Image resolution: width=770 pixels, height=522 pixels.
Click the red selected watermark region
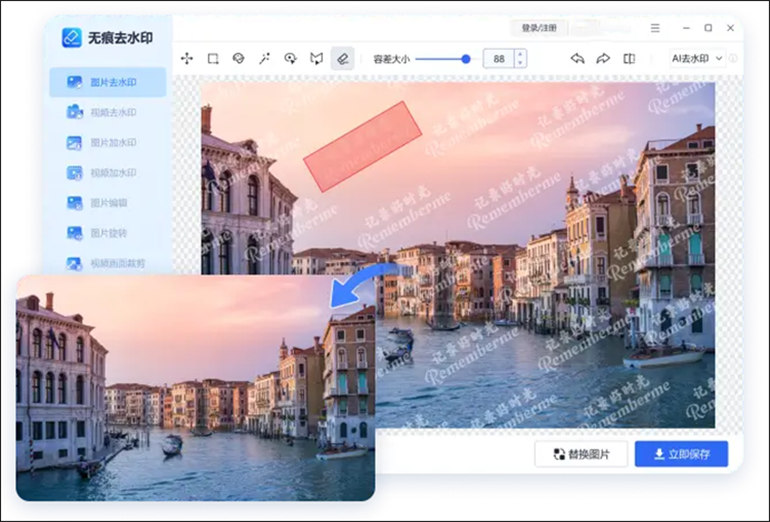362,147
